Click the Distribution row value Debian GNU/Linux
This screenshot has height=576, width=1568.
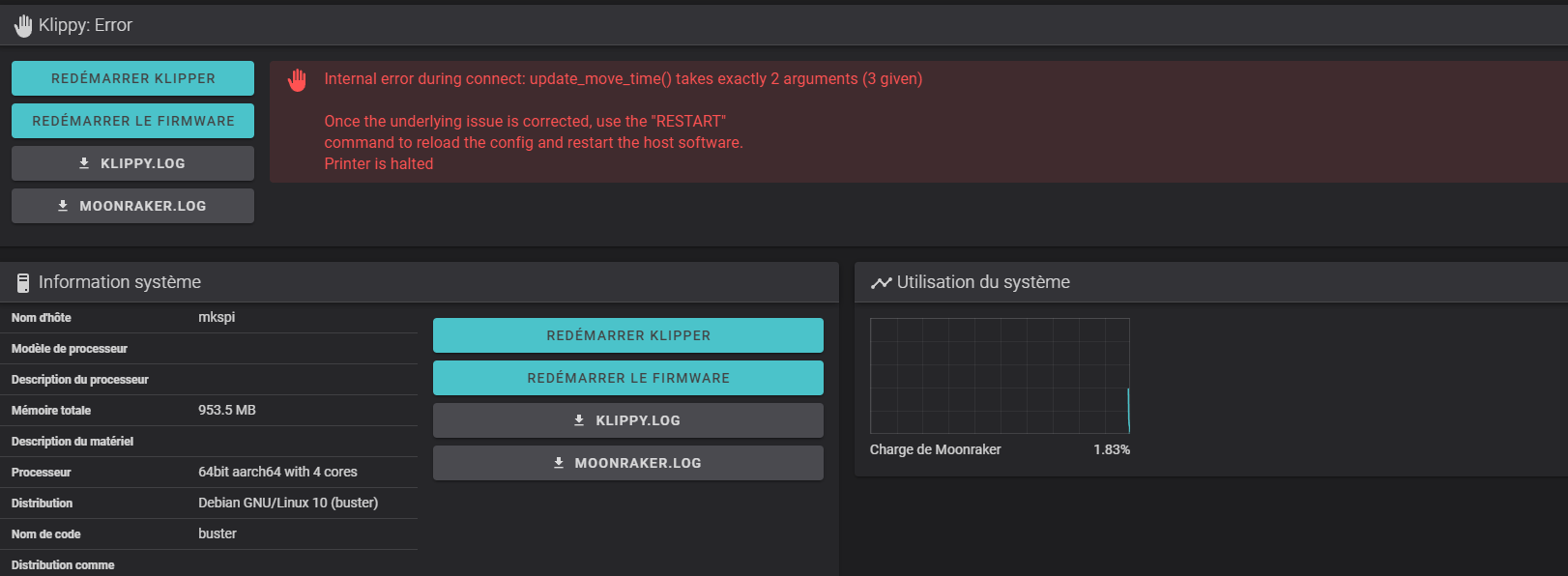coord(288,503)
